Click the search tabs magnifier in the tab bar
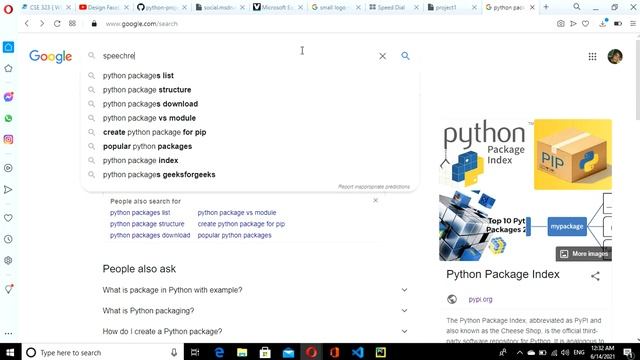The width and height of the screenshot is (640, 360). click(577, 7)
